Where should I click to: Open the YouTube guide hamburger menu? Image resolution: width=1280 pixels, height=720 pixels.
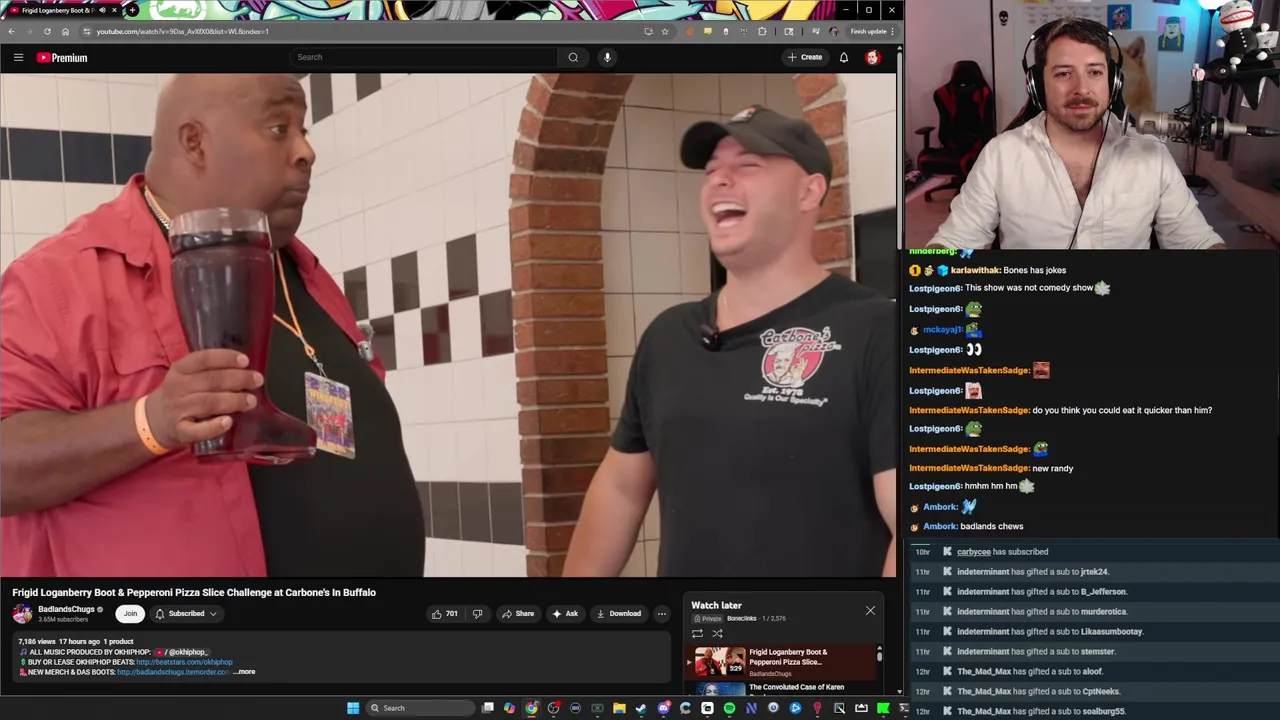18,57
